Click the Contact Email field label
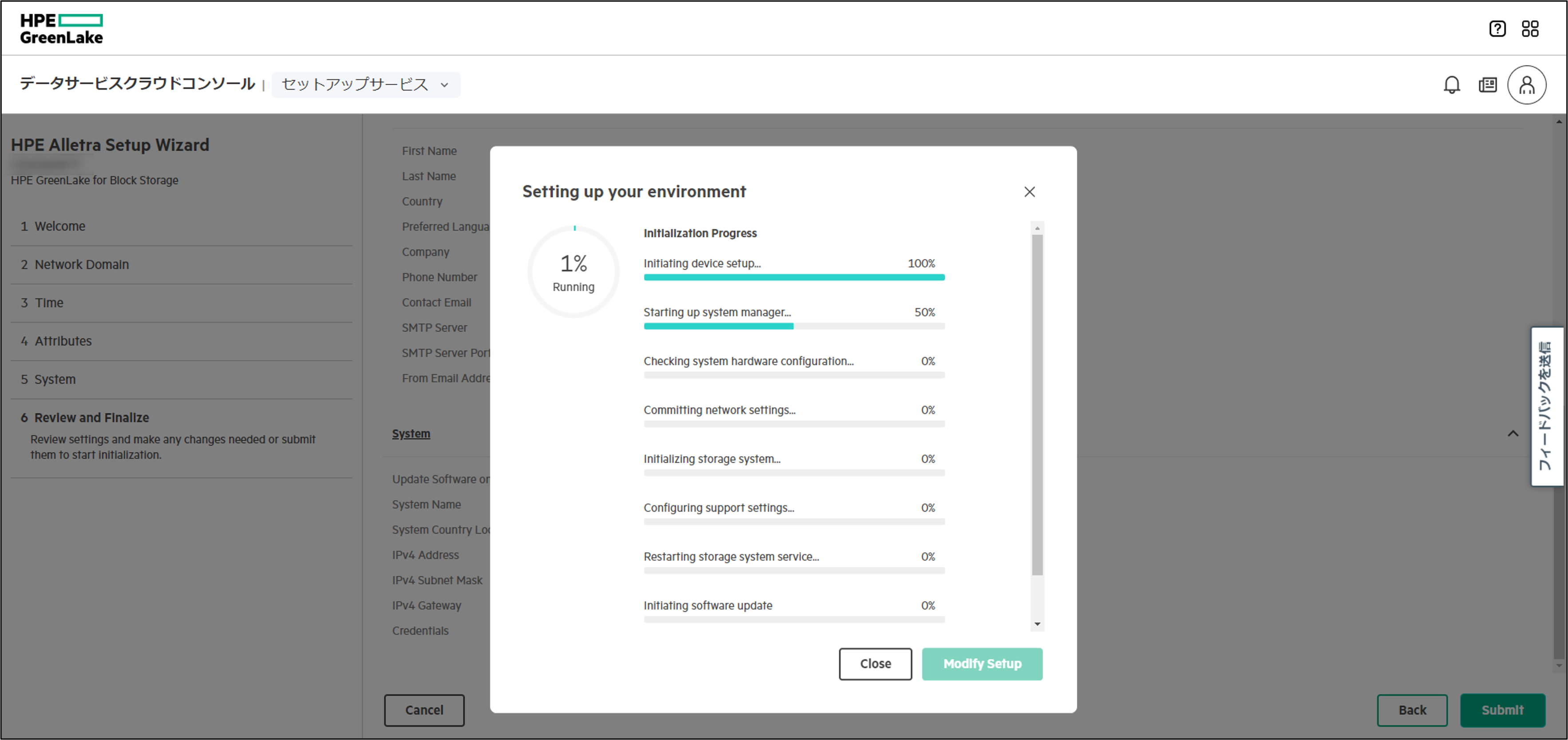The width and height of the screenshot is (1568, 740). coord(436,302)
